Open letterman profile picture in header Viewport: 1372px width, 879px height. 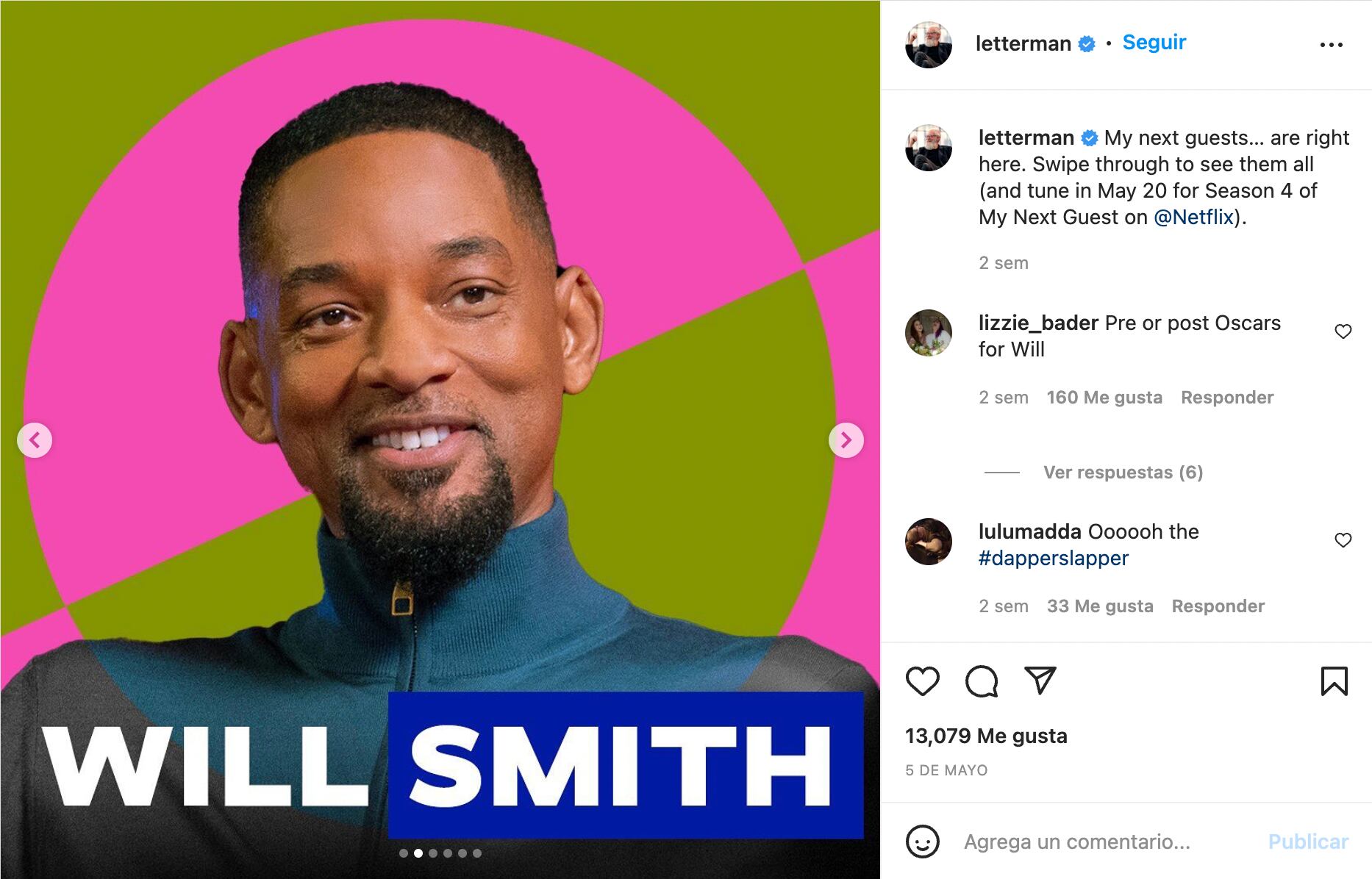tap(929, 45)
